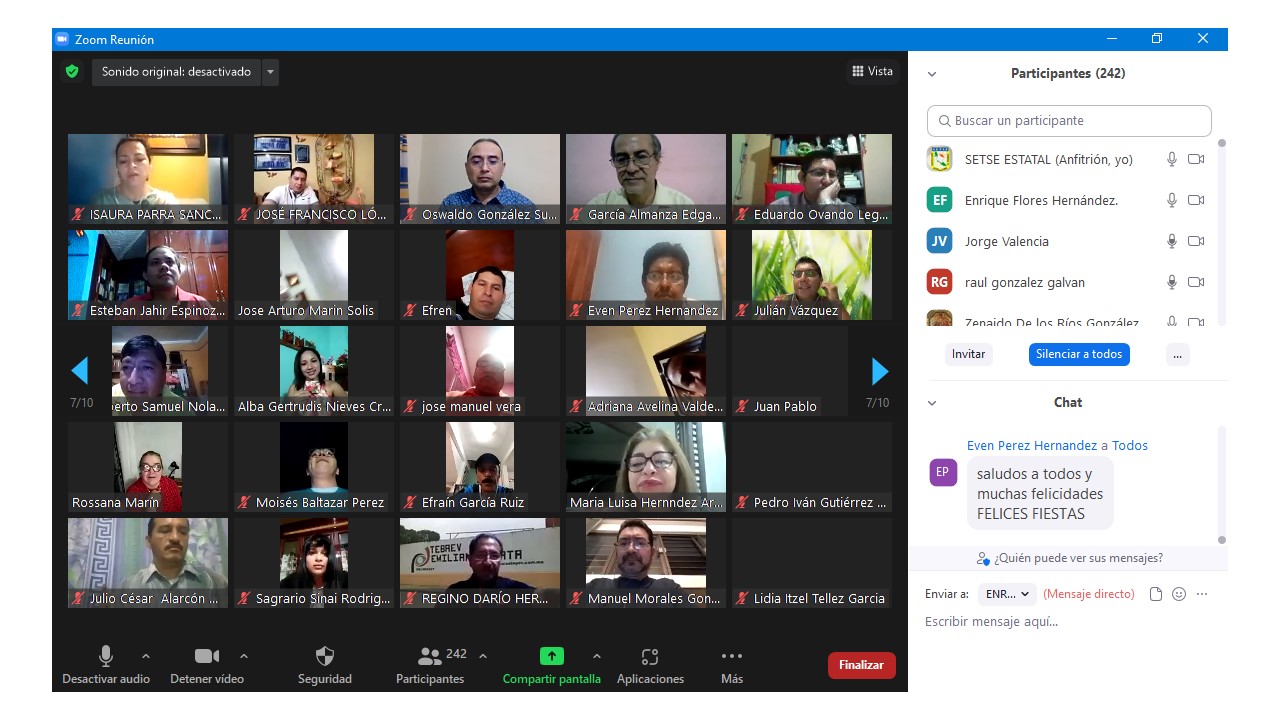
Task: Click muted mic icon on Moisés Baltazar Perez tile
Action: [x=244, y=503]
